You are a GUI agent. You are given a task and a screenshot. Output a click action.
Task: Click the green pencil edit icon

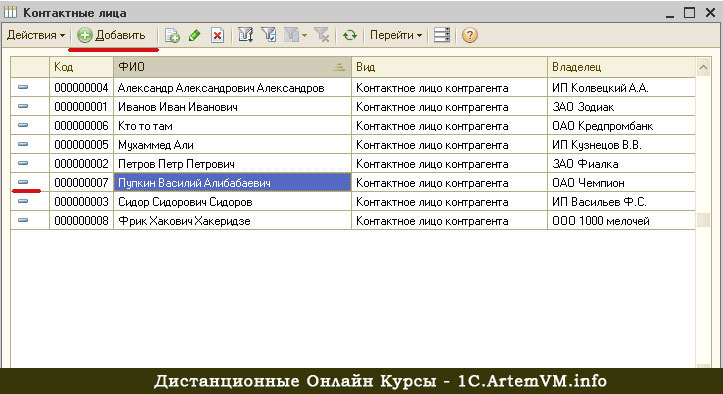click(195, 36)
